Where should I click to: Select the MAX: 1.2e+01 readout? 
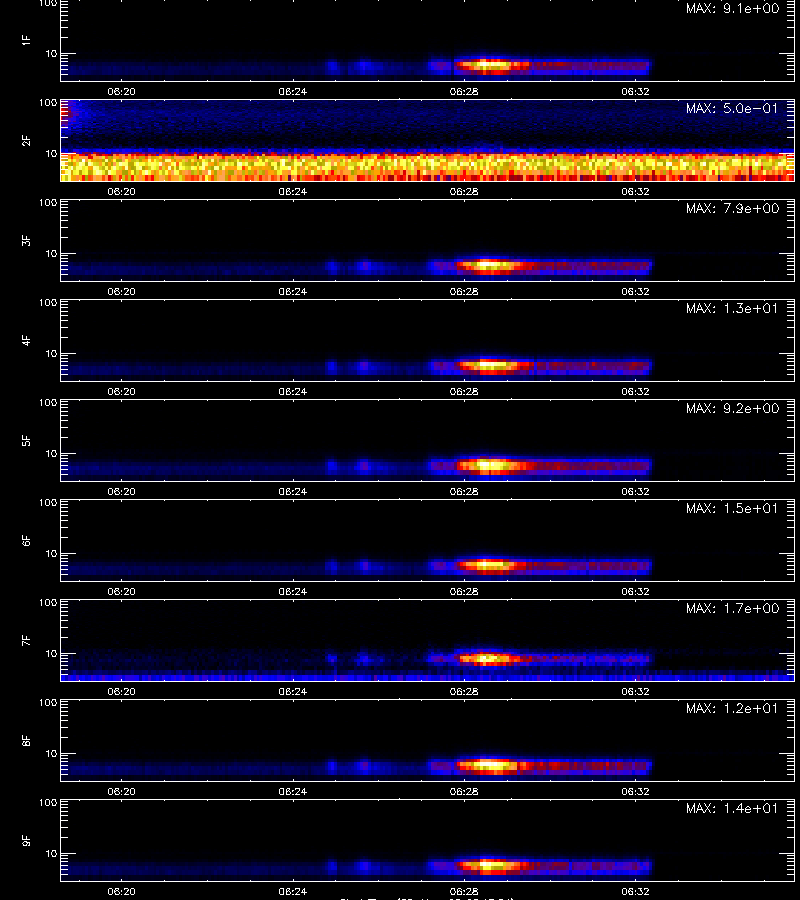click(x=732, y=708)
